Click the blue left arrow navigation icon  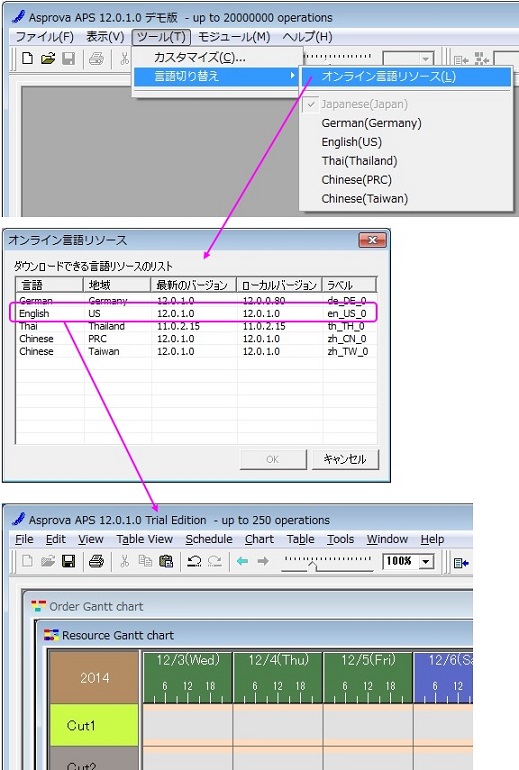click(x=242, y=561)
